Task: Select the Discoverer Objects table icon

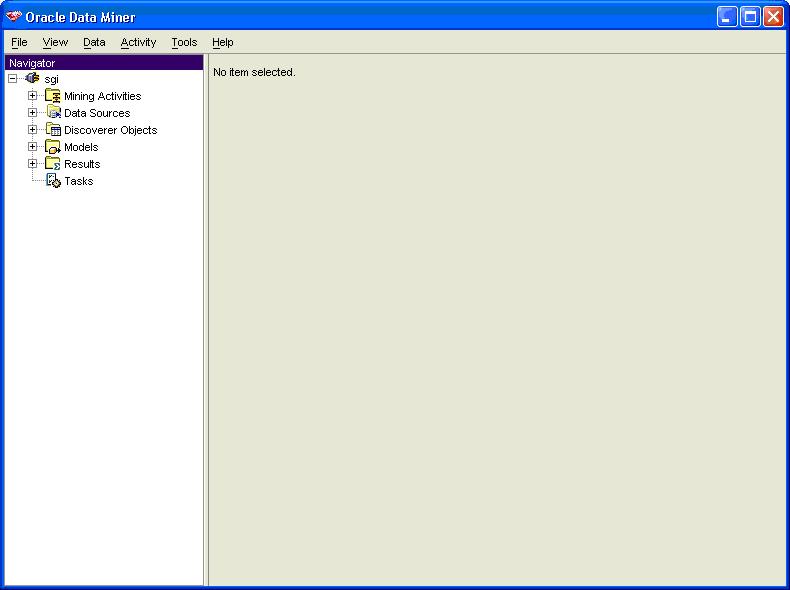Action: pos(53,130)
